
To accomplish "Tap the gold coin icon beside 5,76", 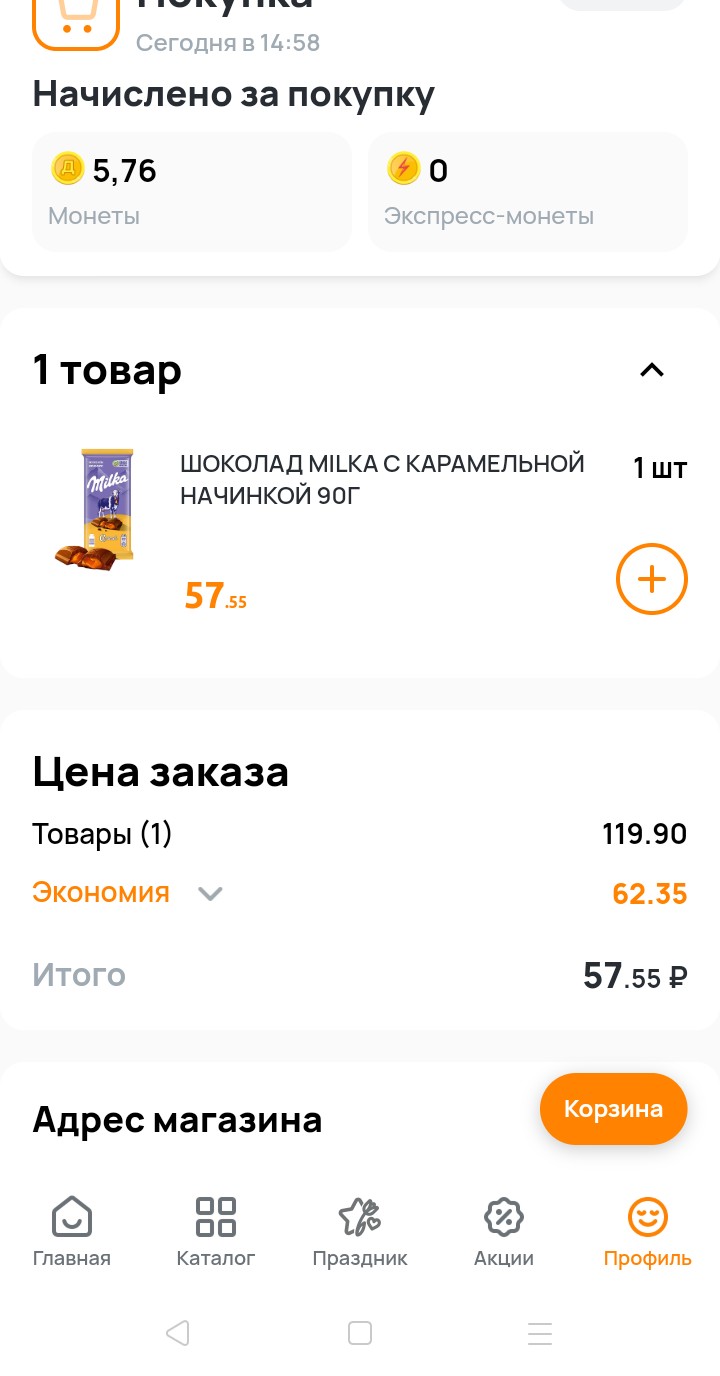I will click(x=68, y=169).
